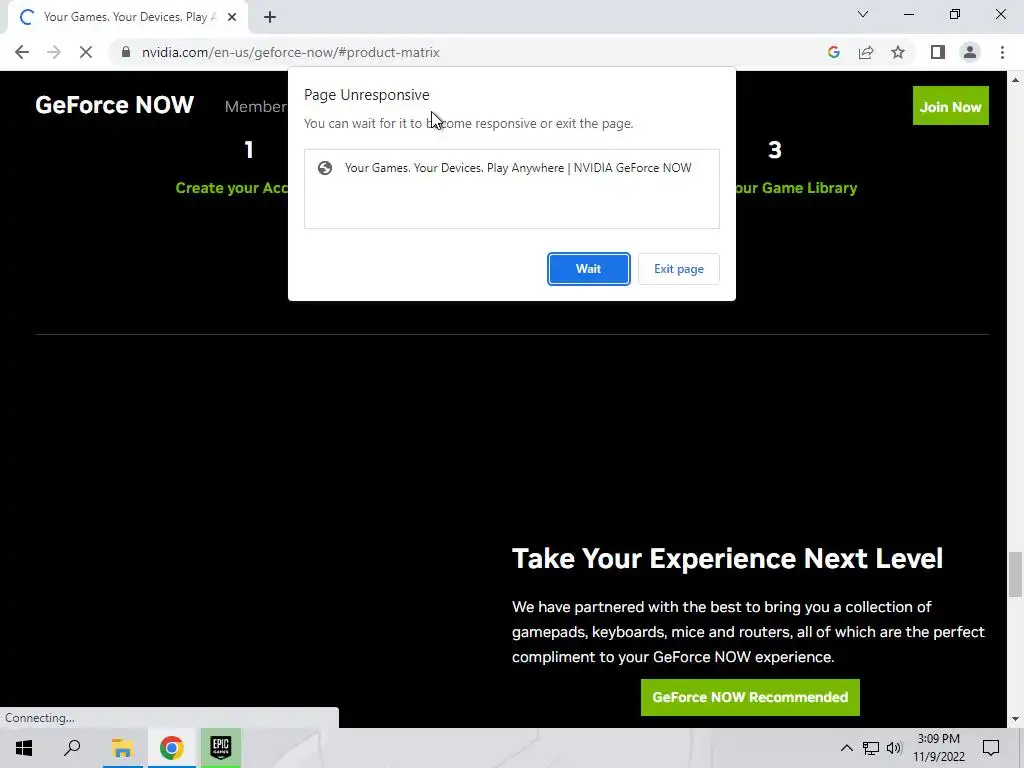
Task: Click the Google icon in address bar
Action: [x=833, y=52]
